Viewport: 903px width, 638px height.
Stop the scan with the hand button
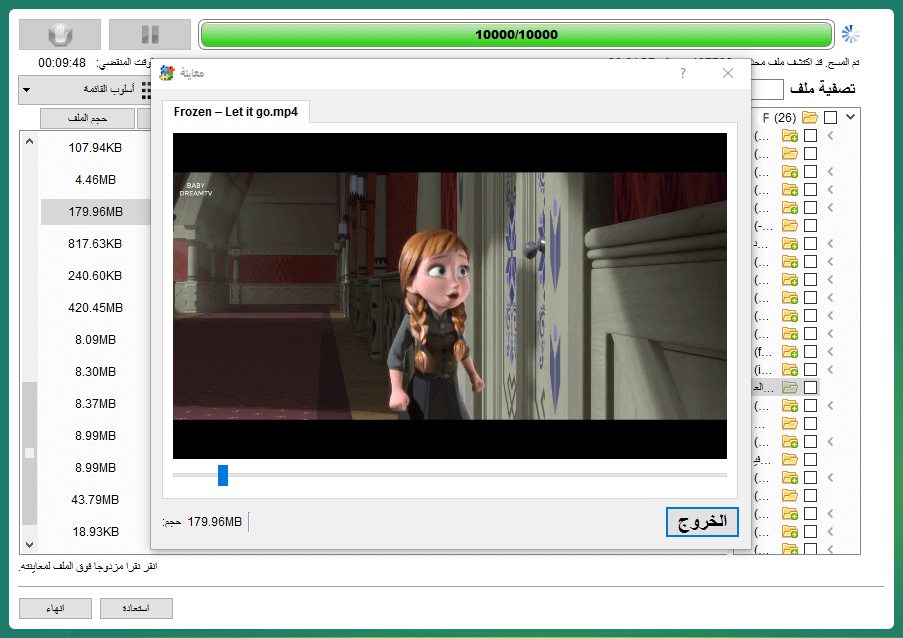pos(60,35)
